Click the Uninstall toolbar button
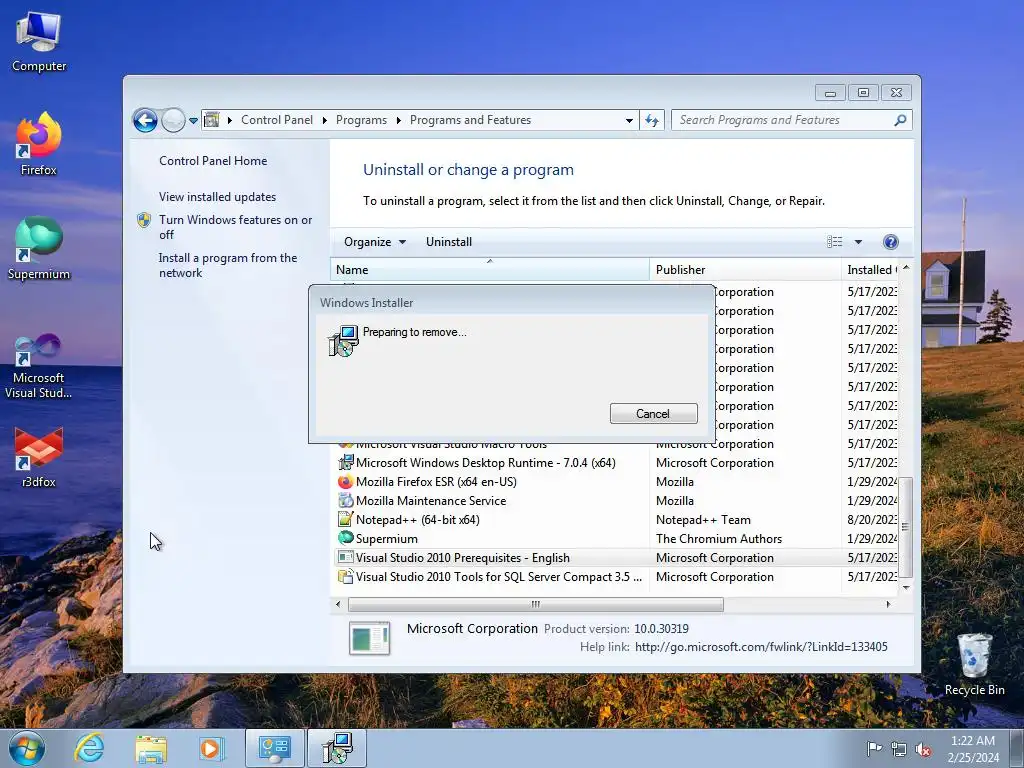This screenshot has width=1024, height=768. [449, 242]
